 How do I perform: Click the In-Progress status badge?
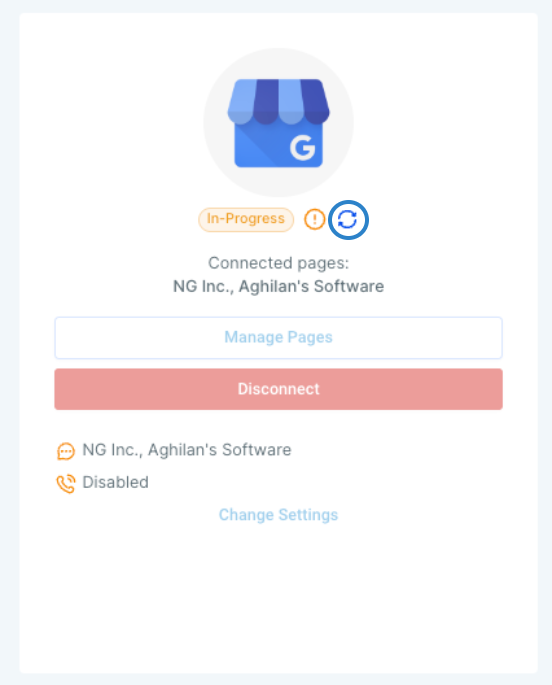(246, 219)
